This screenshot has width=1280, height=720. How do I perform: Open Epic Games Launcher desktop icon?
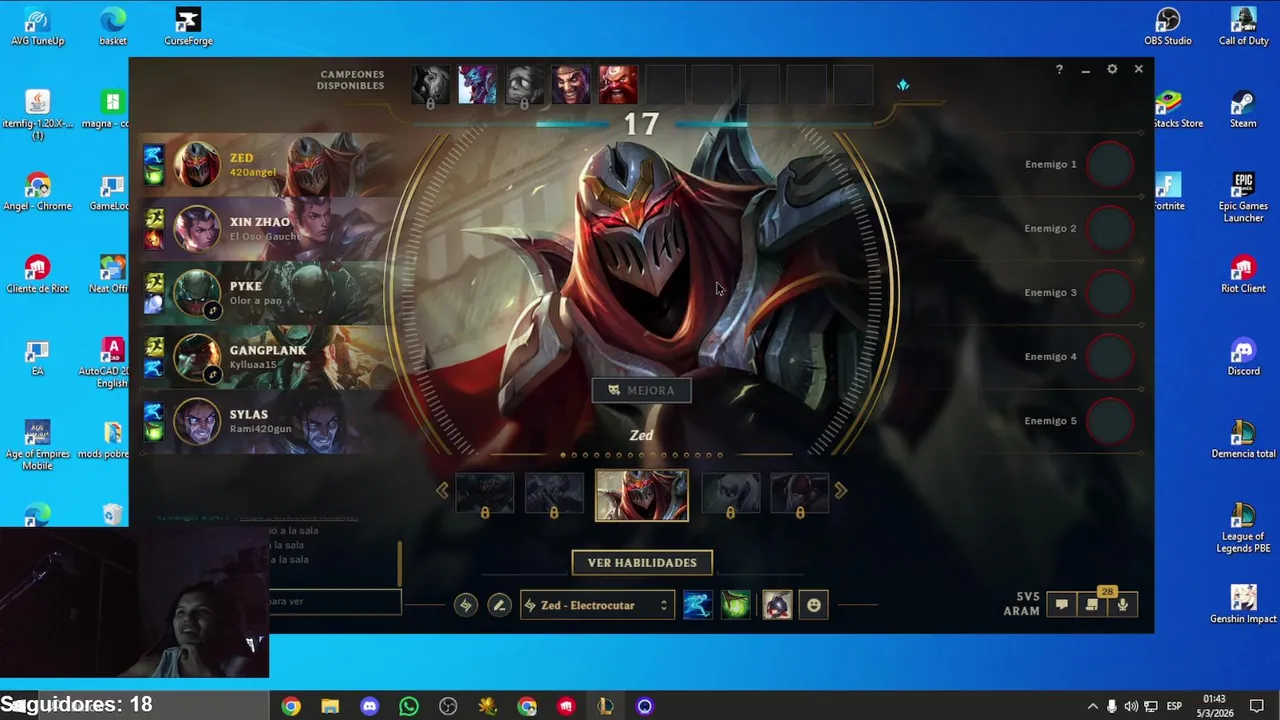1243,197
